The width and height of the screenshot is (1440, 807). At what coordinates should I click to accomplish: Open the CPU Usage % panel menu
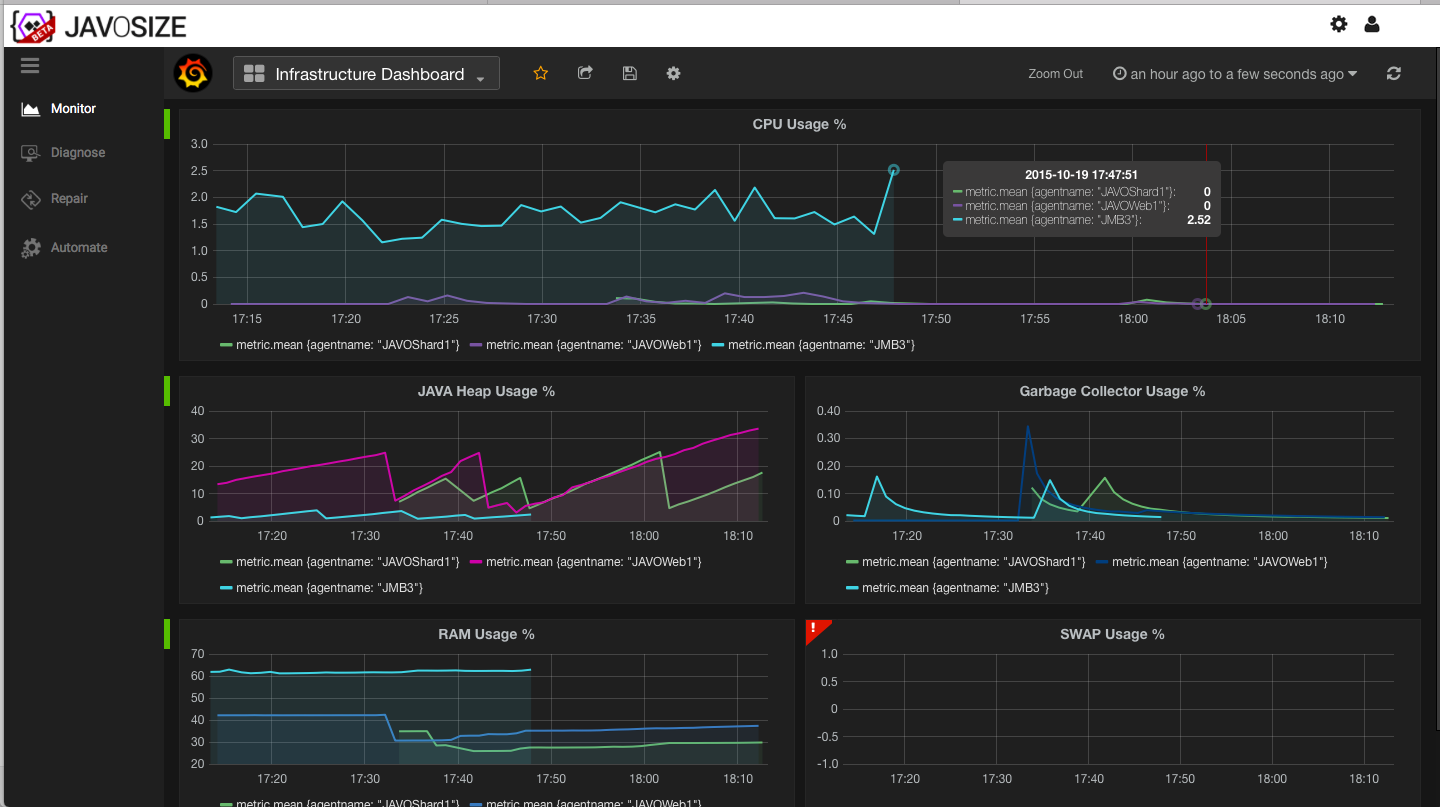[799, 124]
